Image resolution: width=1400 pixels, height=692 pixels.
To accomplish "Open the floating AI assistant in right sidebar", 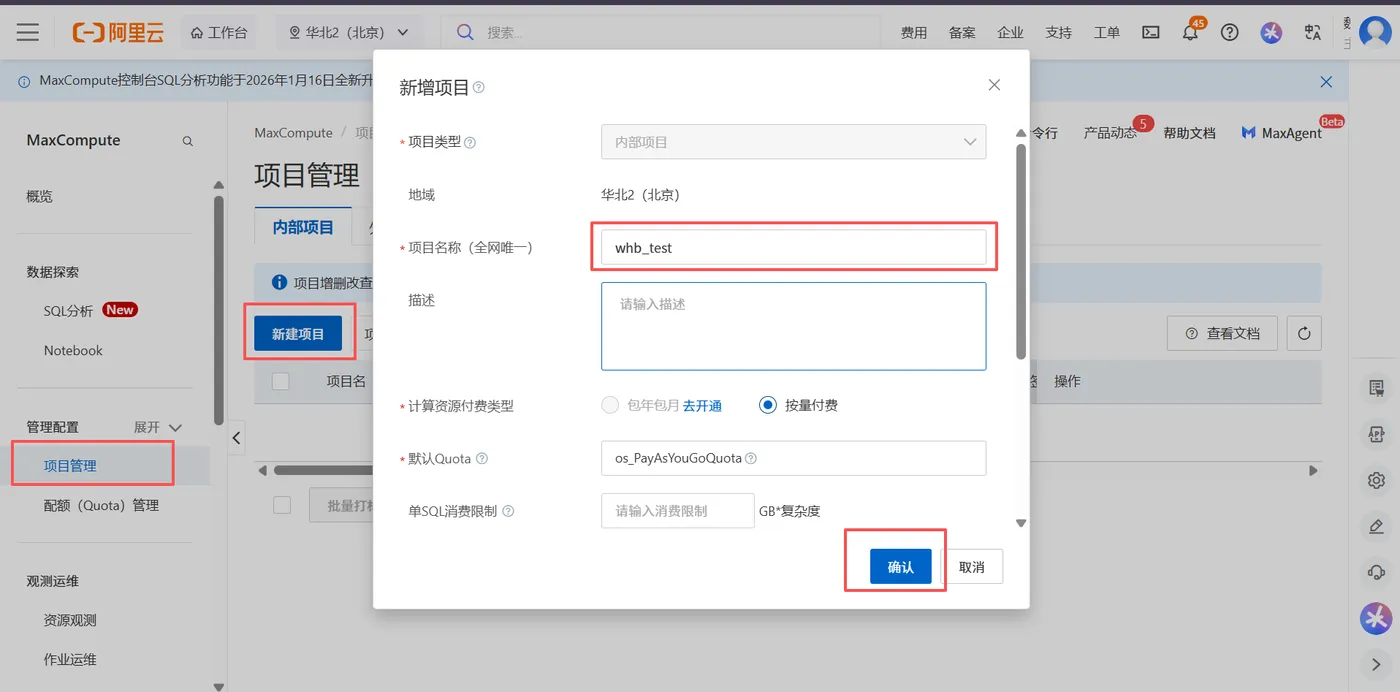I will (x=1377, y=618).
